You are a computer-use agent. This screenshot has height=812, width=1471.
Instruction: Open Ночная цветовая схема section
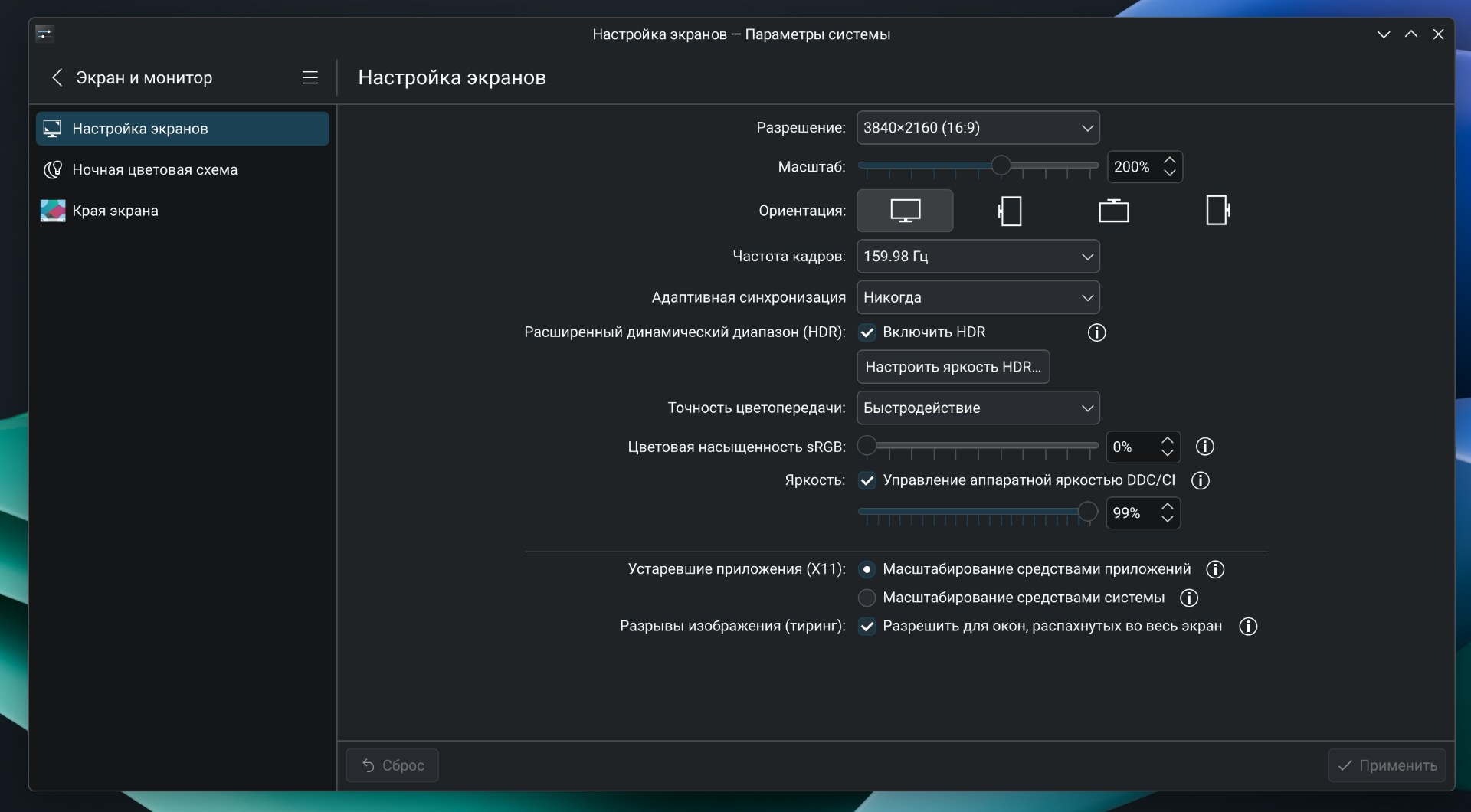(155, 170)
